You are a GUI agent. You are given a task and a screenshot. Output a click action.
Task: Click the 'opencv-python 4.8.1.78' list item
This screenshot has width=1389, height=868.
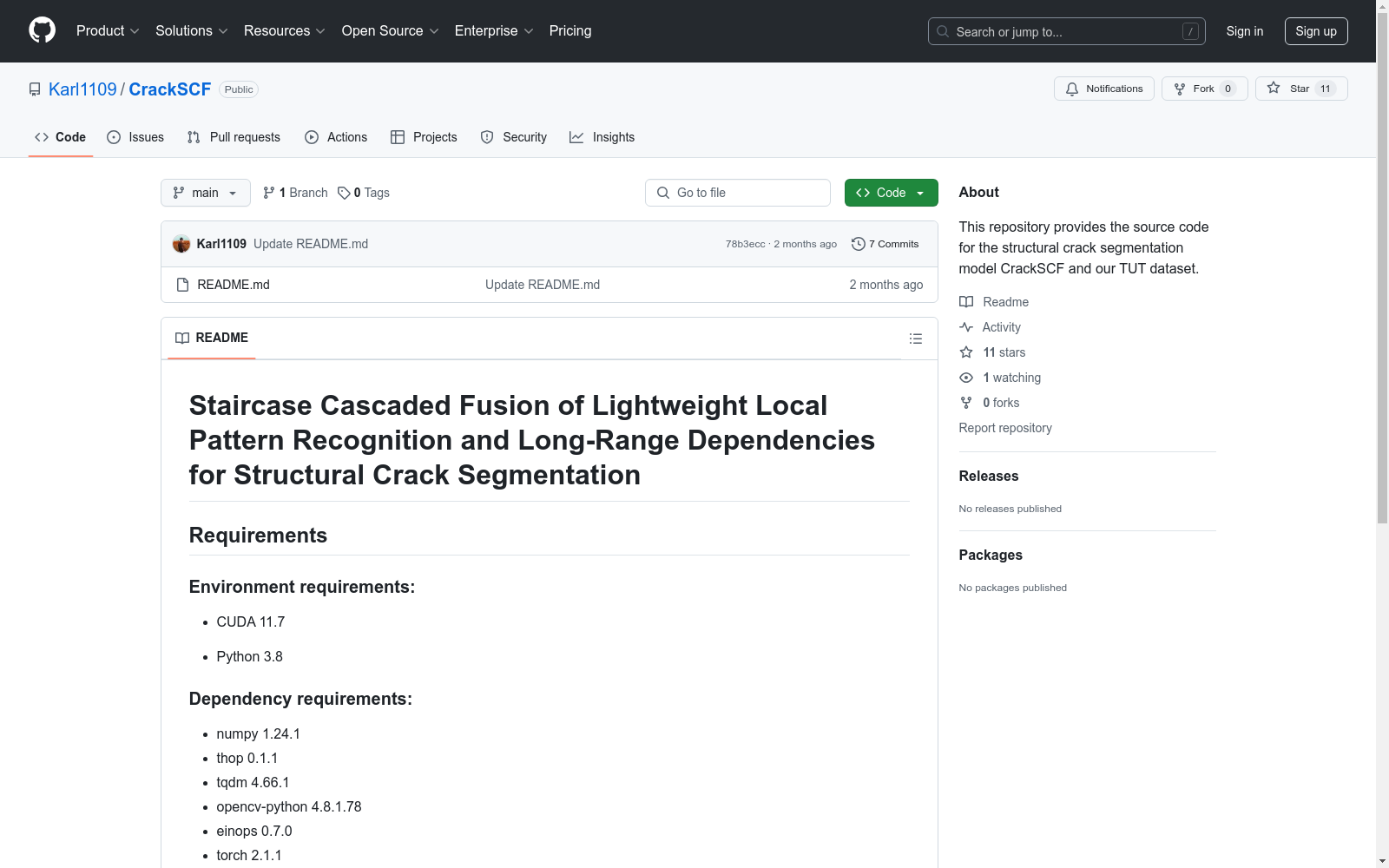tap(289, 807)
